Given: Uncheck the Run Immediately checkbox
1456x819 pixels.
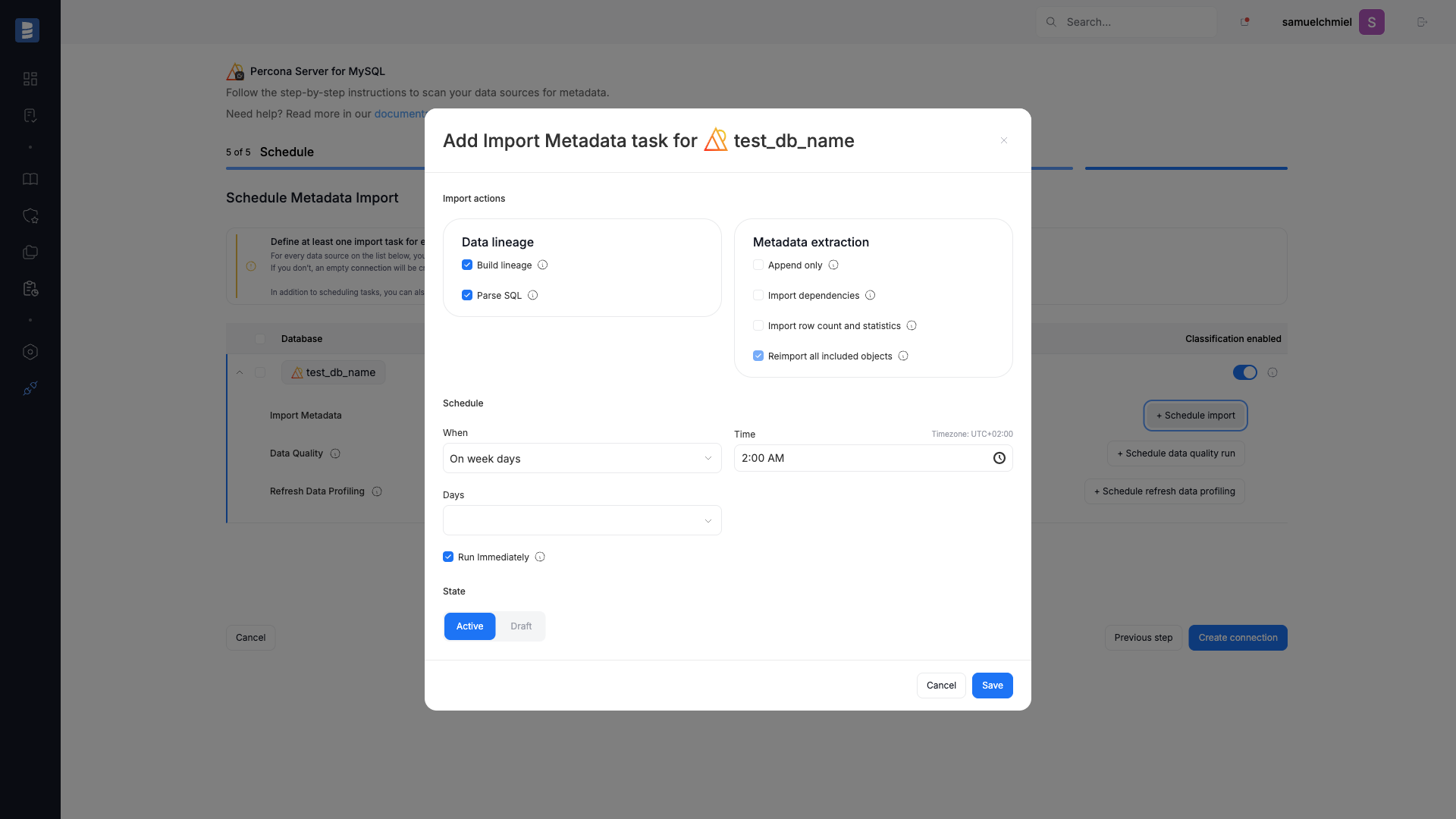Looking at the screenshot, I should pos(448,557).
